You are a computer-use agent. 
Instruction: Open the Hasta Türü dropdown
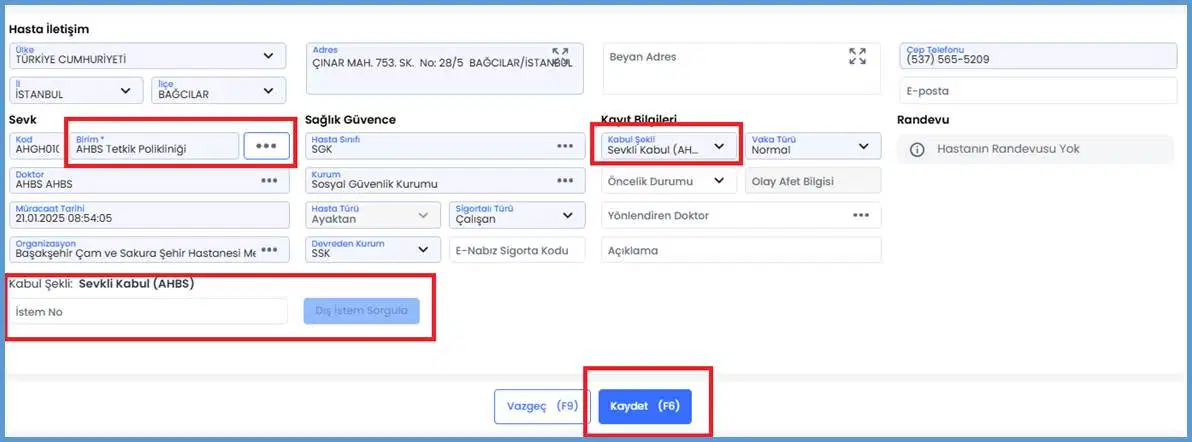tap(372, 215)
